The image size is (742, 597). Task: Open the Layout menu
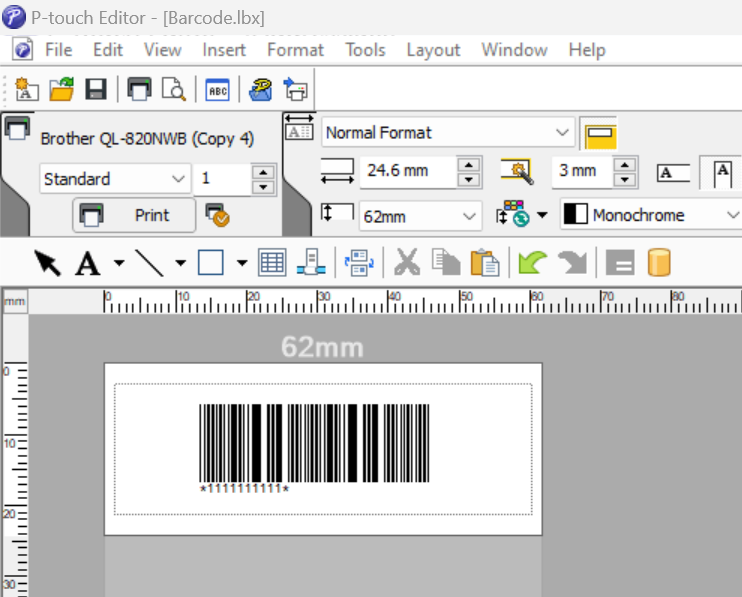[x=433, y=50]
